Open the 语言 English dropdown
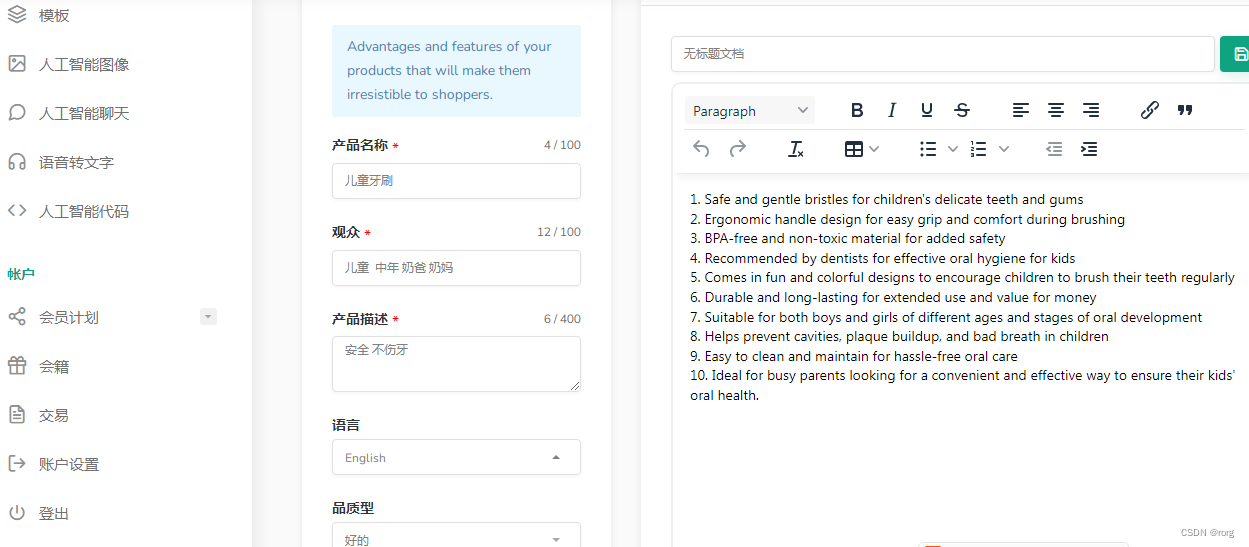Image resolution: width=1249 pixels, height=547 pixels. coord(456,457)
